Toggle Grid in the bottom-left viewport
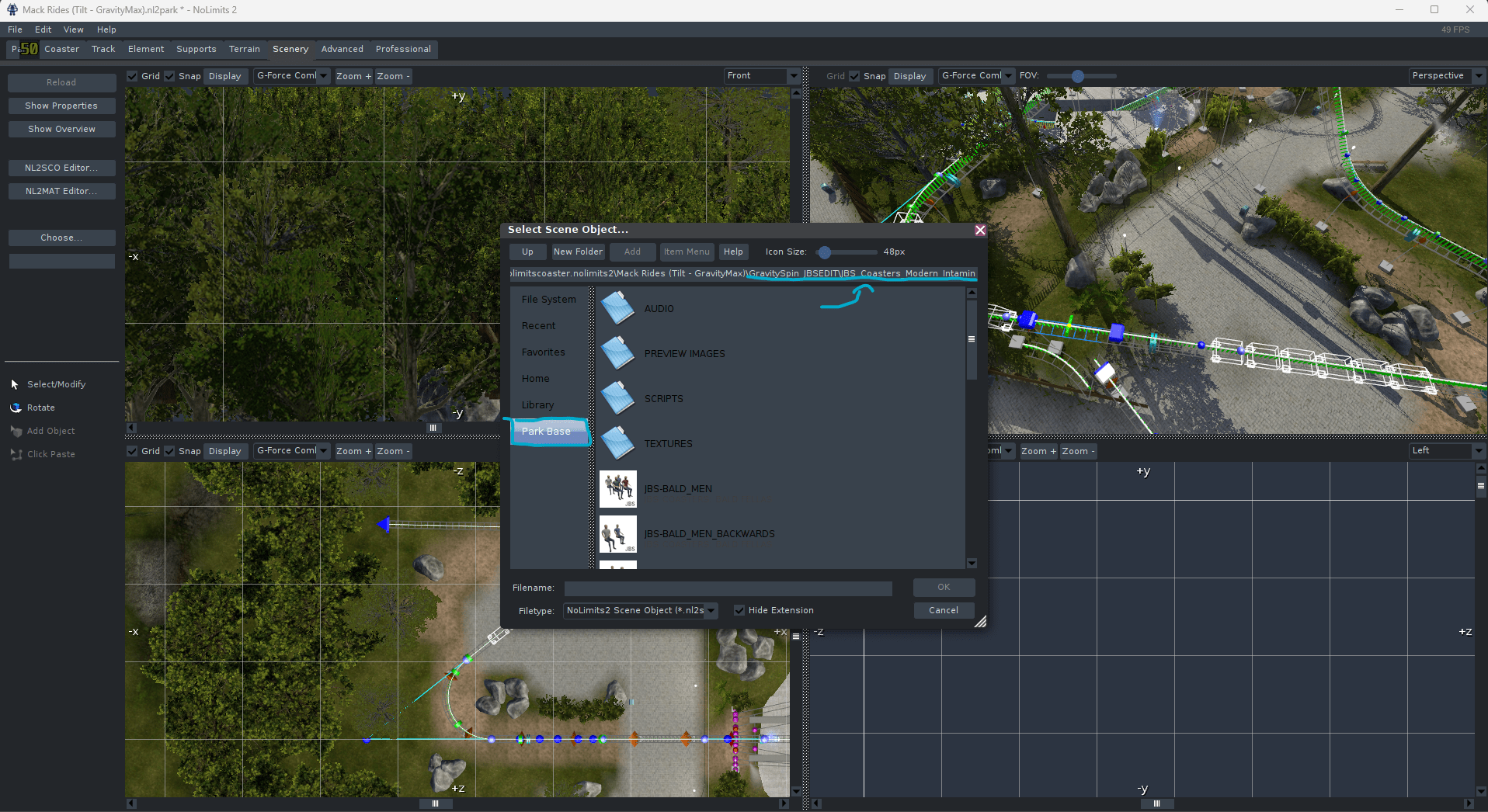The width and height of the screenshot is (1488, 812). click(132, 451)
